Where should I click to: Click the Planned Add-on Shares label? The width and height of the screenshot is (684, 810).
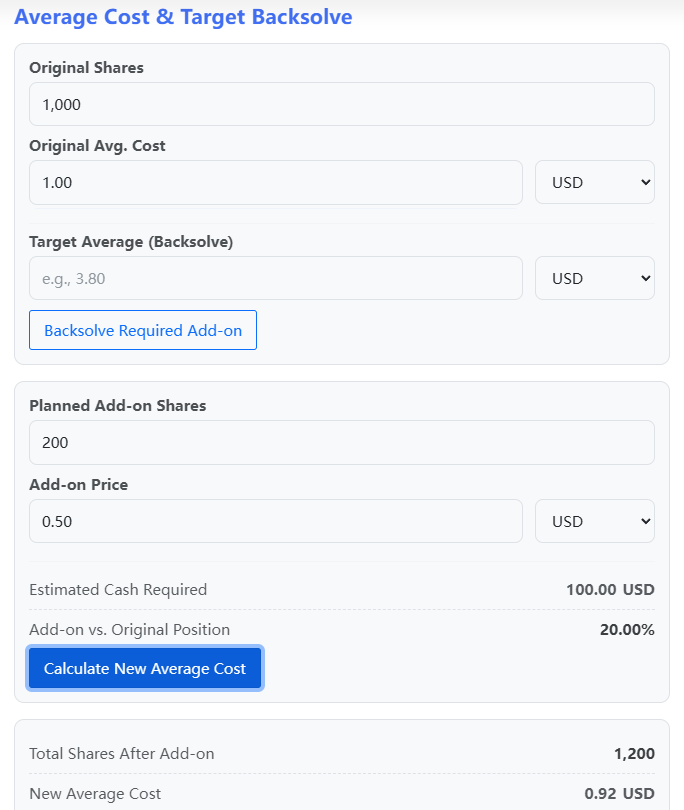pyautogui.click(x=118, y=406)
